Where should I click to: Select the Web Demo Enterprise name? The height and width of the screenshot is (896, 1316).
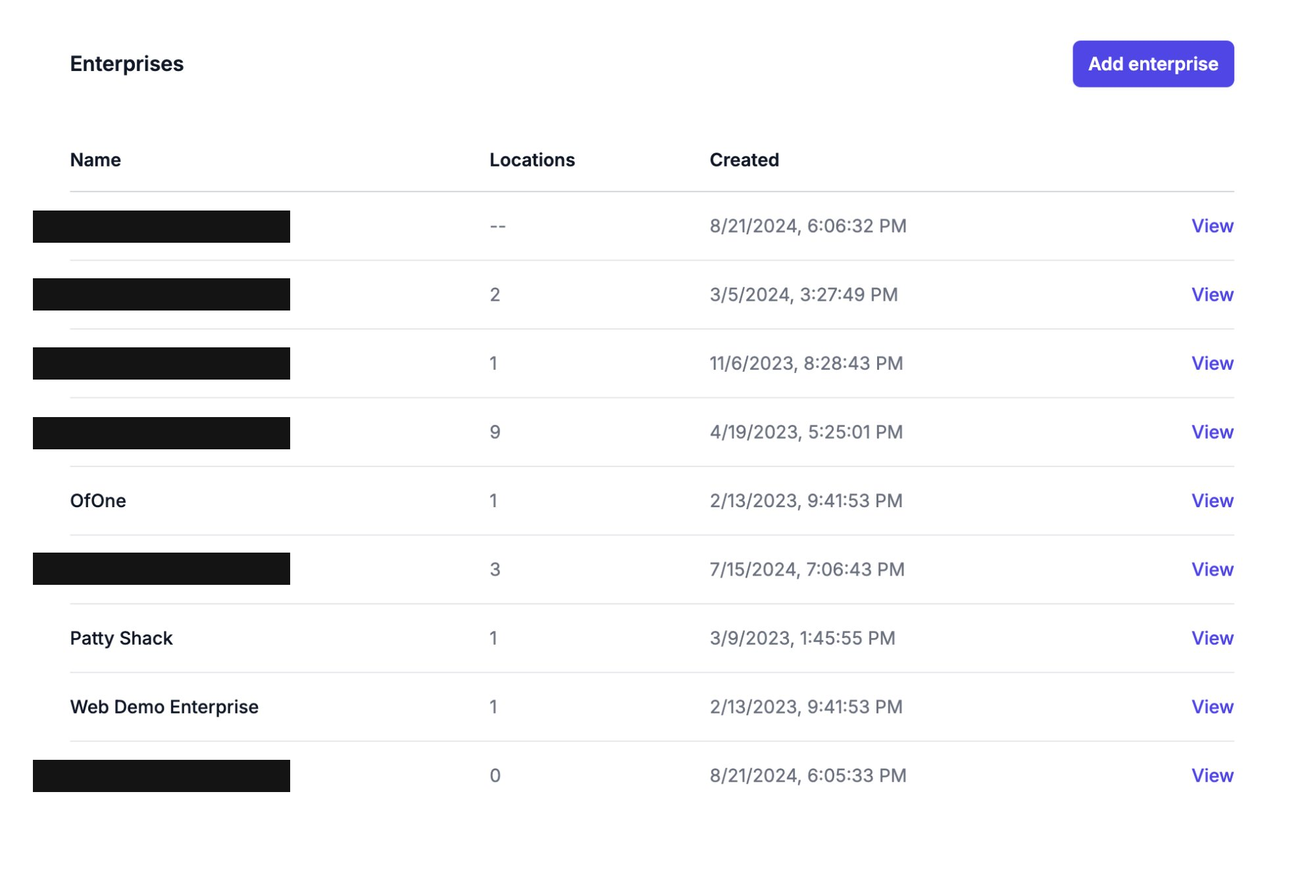click(x=164, y=707)
